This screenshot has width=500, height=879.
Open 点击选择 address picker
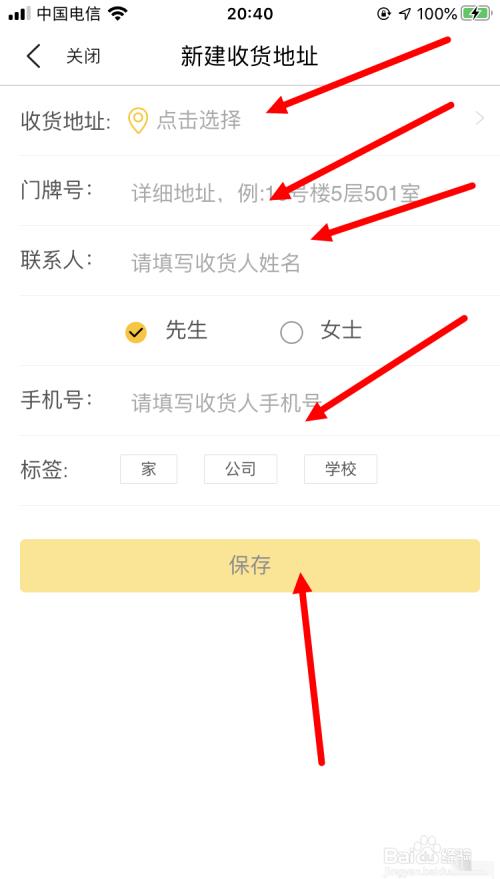[198, 121]
